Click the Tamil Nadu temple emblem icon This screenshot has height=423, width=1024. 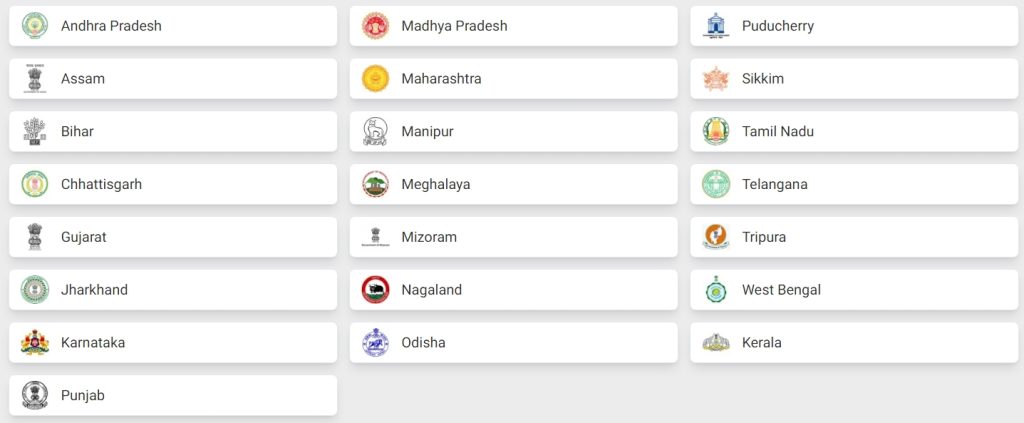click(716, 131)
